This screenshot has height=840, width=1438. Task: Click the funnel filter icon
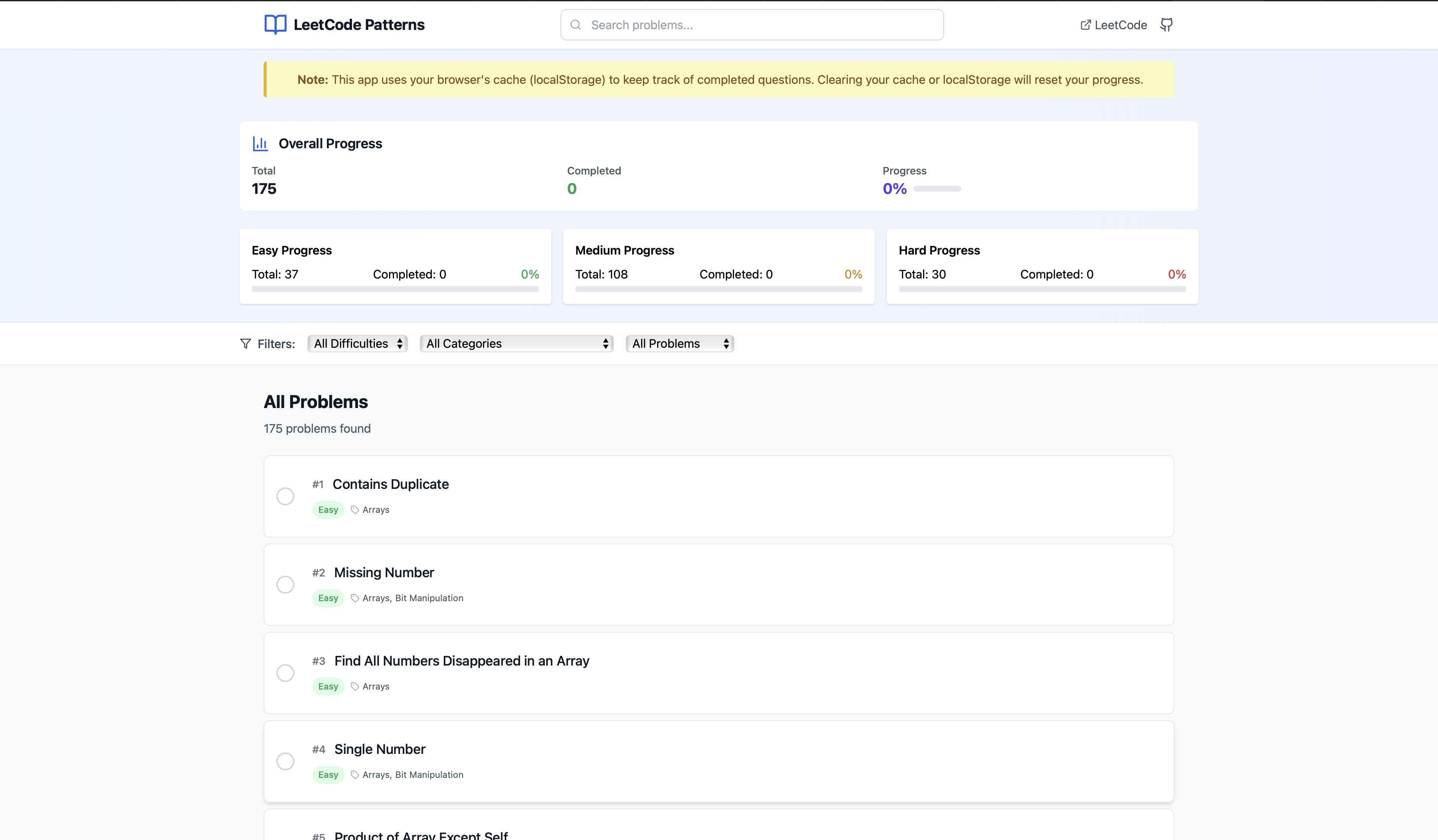point(245,344)
